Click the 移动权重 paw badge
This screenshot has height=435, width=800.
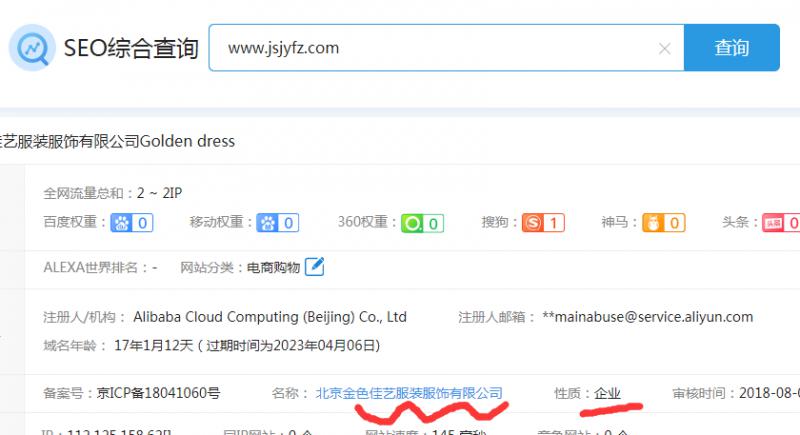click(278, 223)
